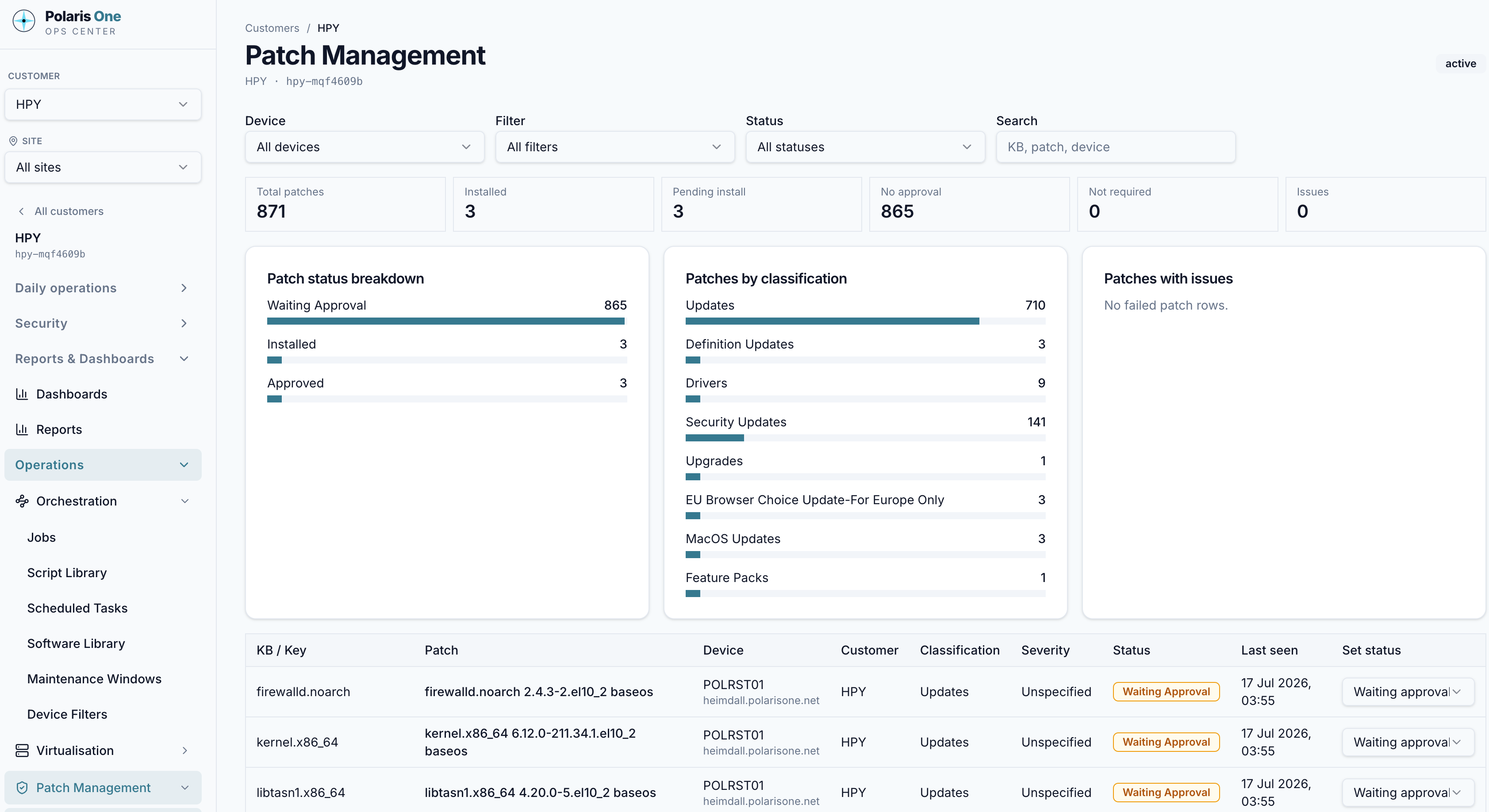Click Waiting Approval badge for firewalld.noarch

coord(1166,692)
